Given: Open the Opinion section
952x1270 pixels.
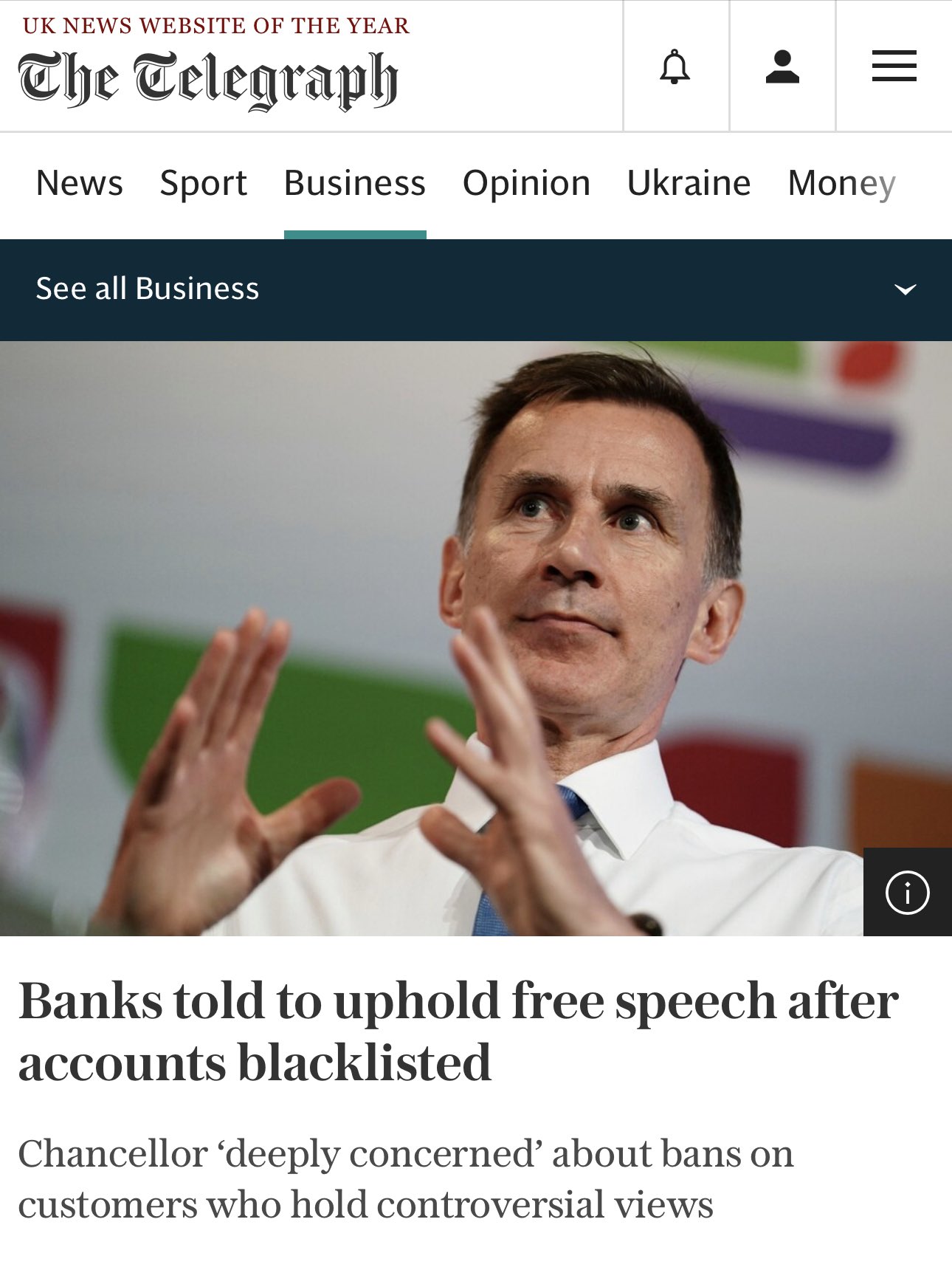Looking at the screenshot, I should tap(526, 183).
